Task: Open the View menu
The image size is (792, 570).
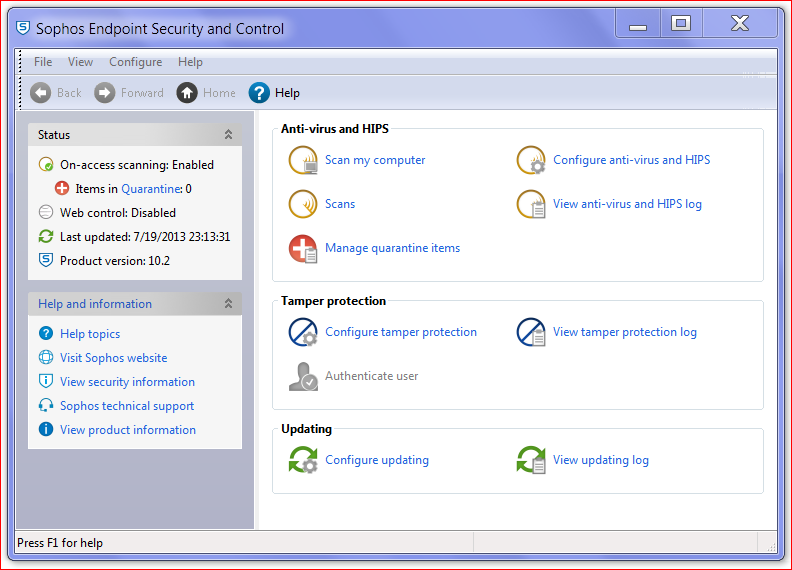Action: [80, 62]
